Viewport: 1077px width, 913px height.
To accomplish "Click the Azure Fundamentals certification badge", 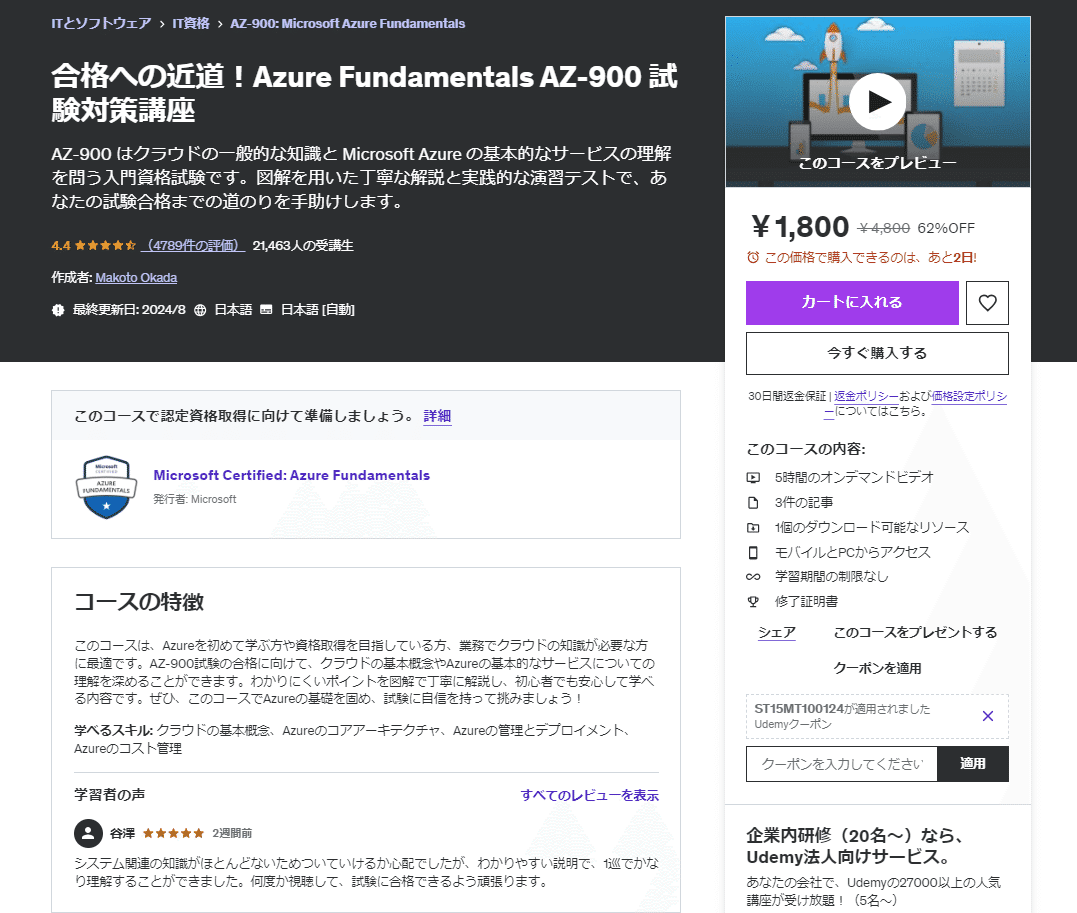I will pos(106,487).
